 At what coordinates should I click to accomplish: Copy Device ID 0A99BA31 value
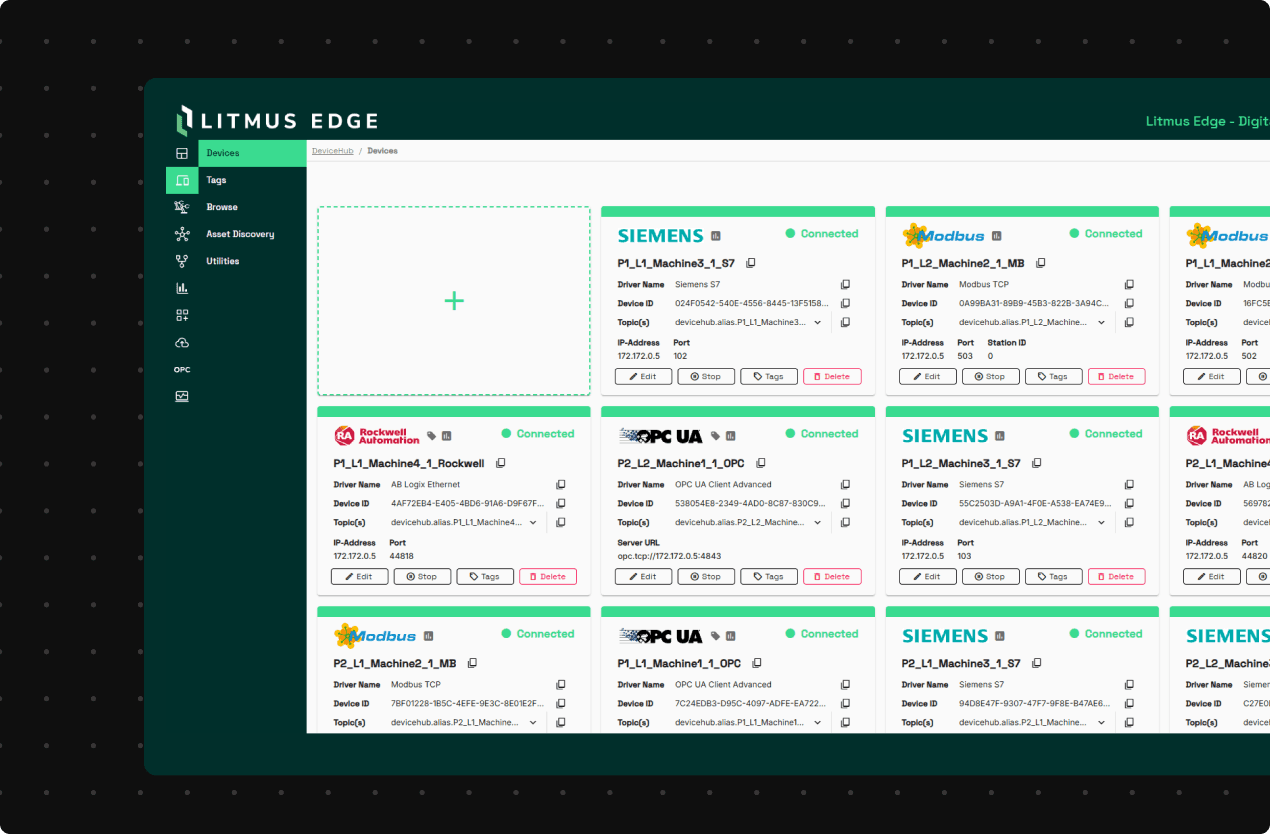(1129, 304)
